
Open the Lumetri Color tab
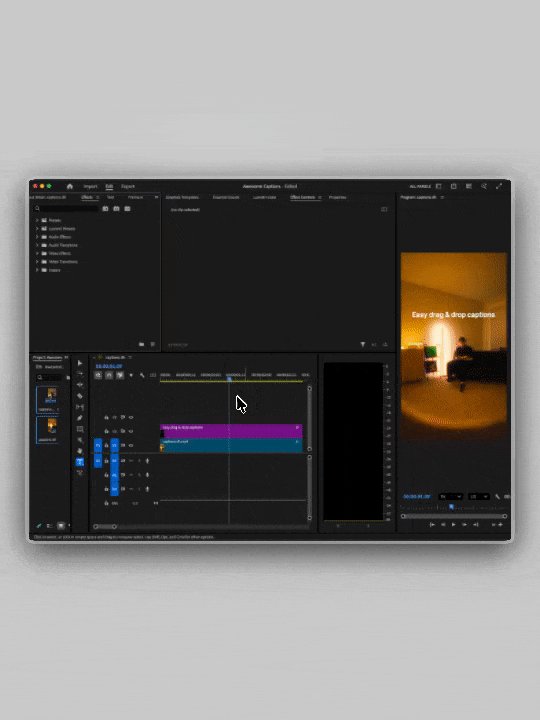pyautogui.click(x=264, y=197)
